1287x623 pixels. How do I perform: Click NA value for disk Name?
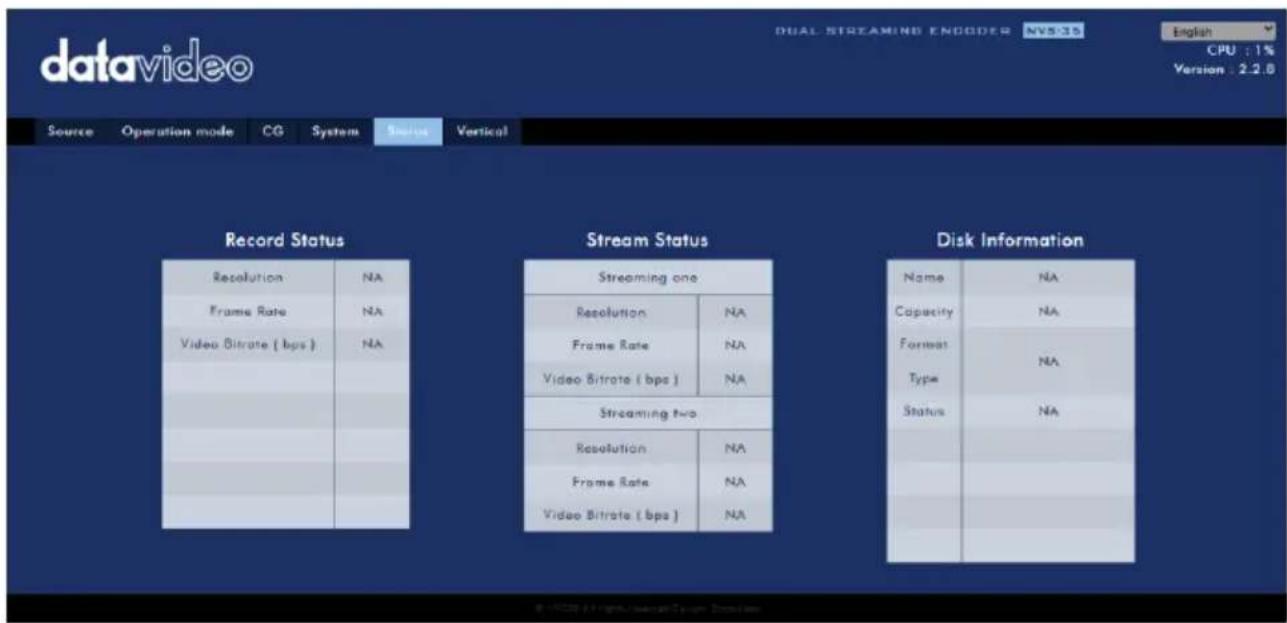click(x=1048, y=276)
